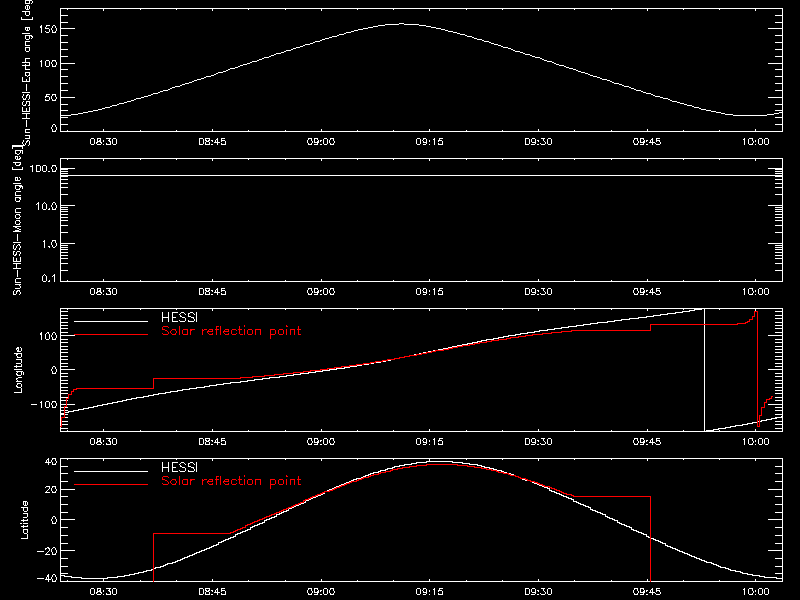Screen dimensions: 800x600
Task: Click 08:45 under the Moon angle plot
Action: coord(212,291)
